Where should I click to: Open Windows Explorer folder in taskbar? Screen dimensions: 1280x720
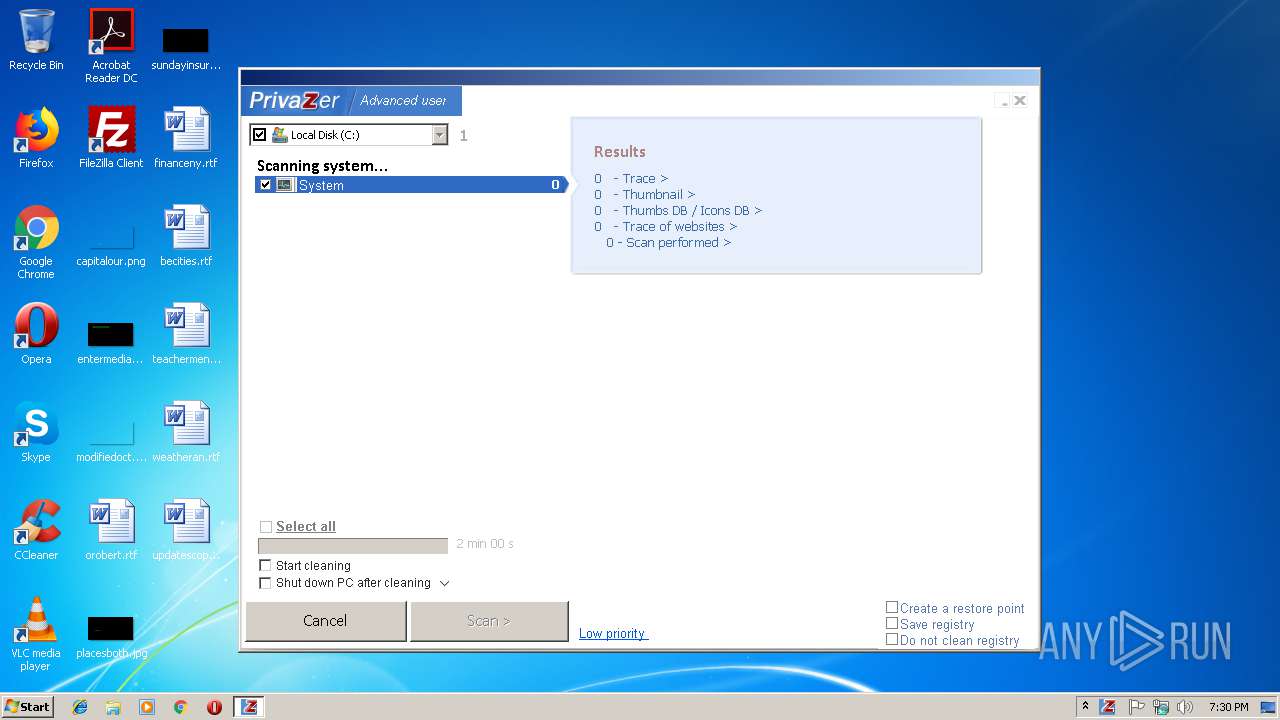pyautogui.click(x=113, y=707)
